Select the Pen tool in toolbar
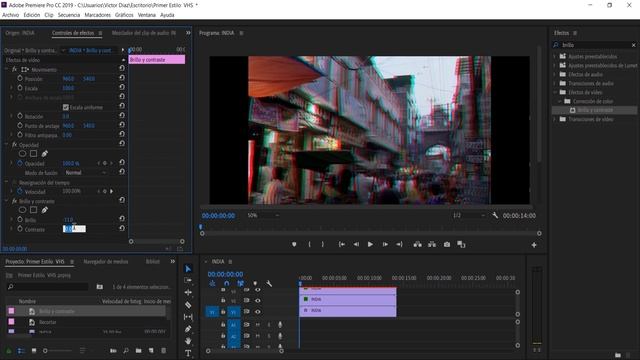 click(188, 329)
